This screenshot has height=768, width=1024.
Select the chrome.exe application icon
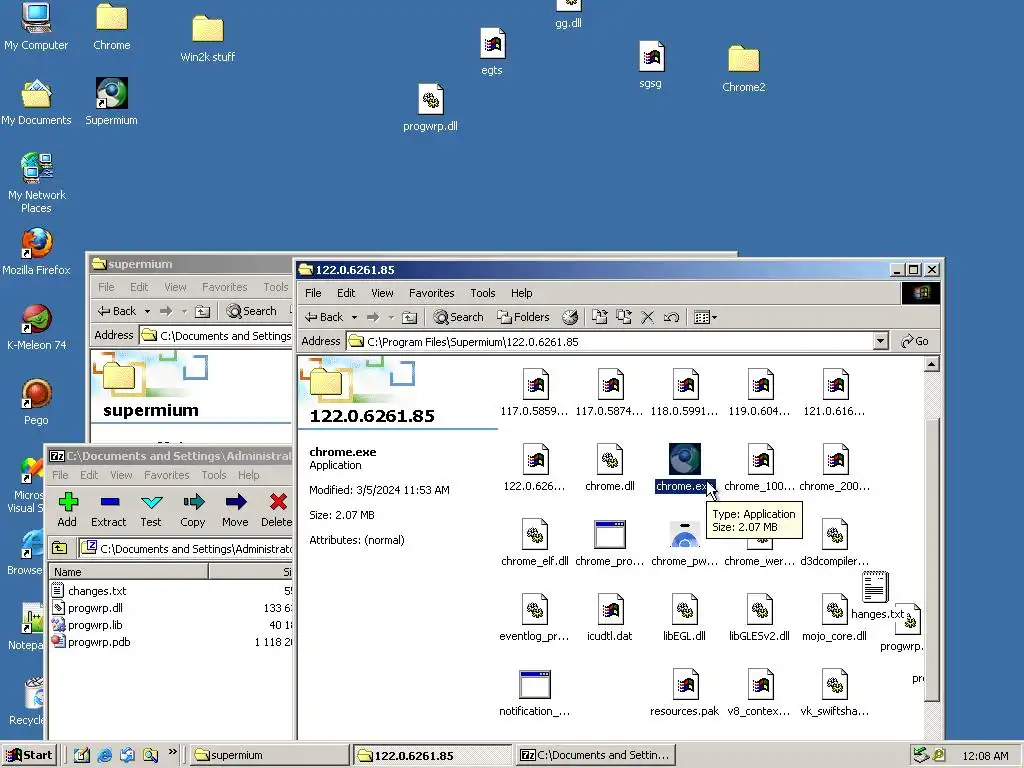tap(684, 459)
